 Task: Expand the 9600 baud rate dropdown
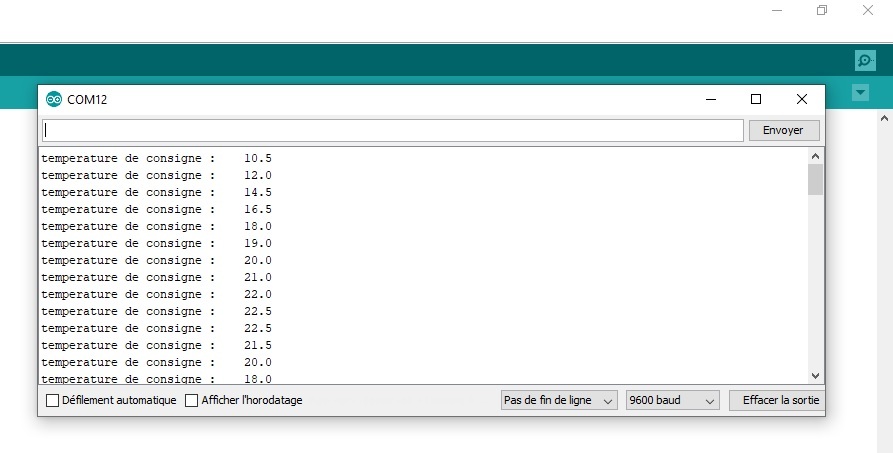point(672,400)
